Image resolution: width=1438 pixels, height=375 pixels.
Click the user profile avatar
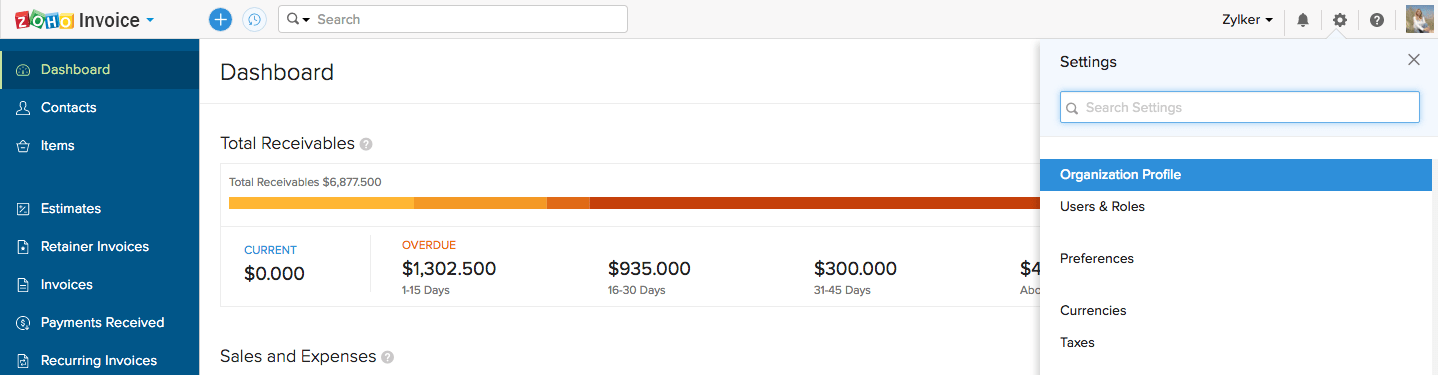(x=1420, y=19)
